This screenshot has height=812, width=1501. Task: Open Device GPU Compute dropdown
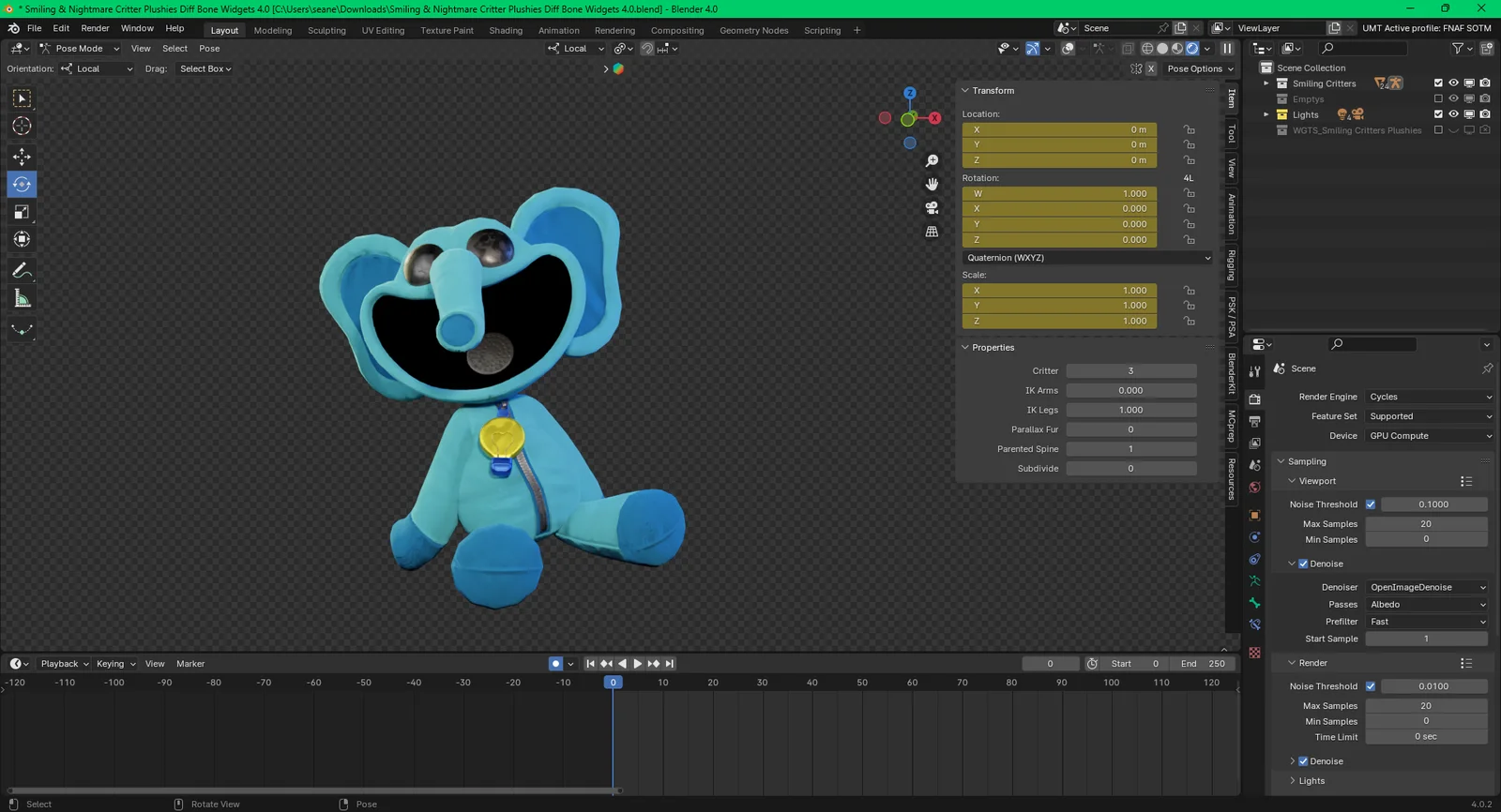click(x=1429, y=436)
